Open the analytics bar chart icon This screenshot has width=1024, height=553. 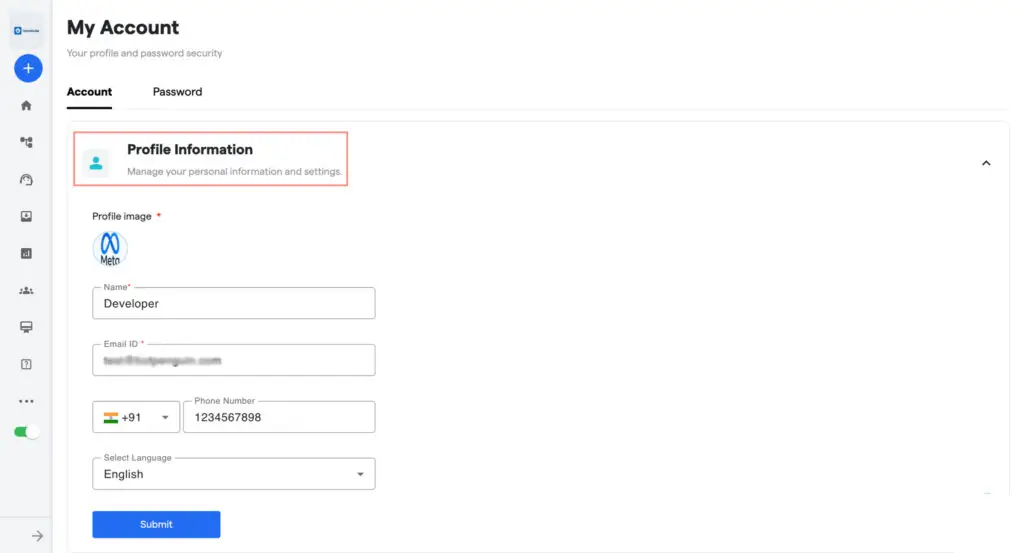point(27,254)
